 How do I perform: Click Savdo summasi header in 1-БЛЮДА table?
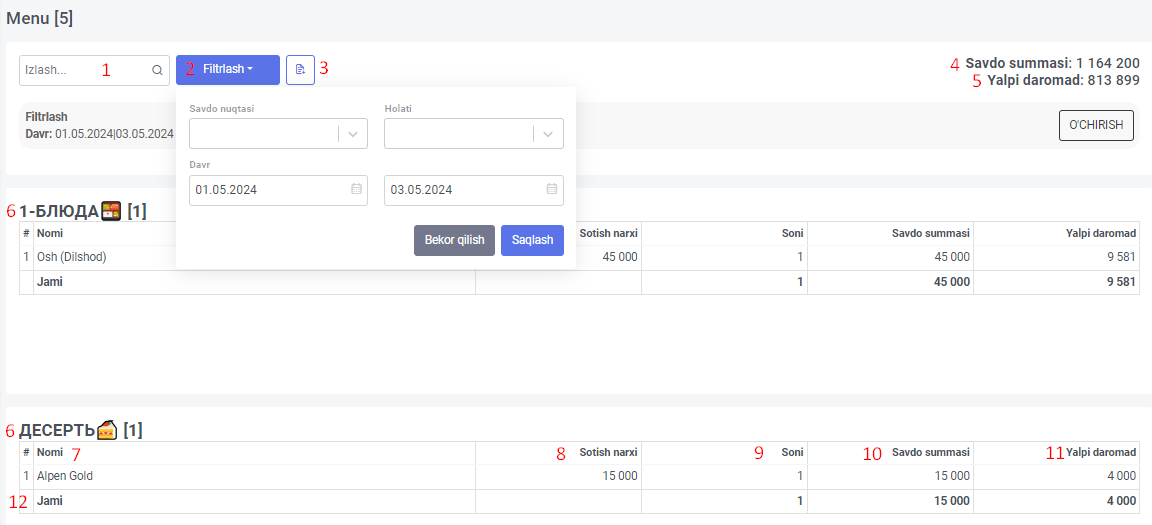click(x=930, y=233)
